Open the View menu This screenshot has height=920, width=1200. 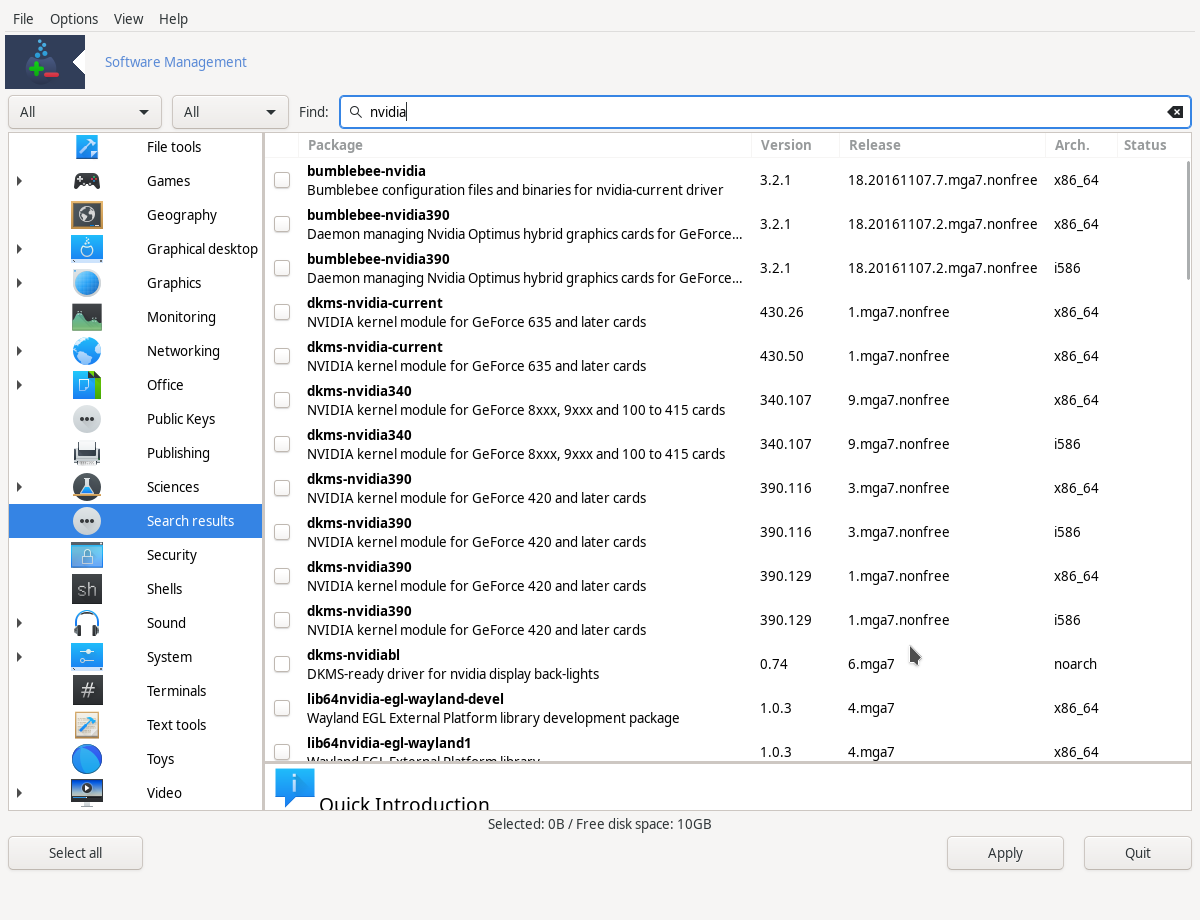click(128, 19)
